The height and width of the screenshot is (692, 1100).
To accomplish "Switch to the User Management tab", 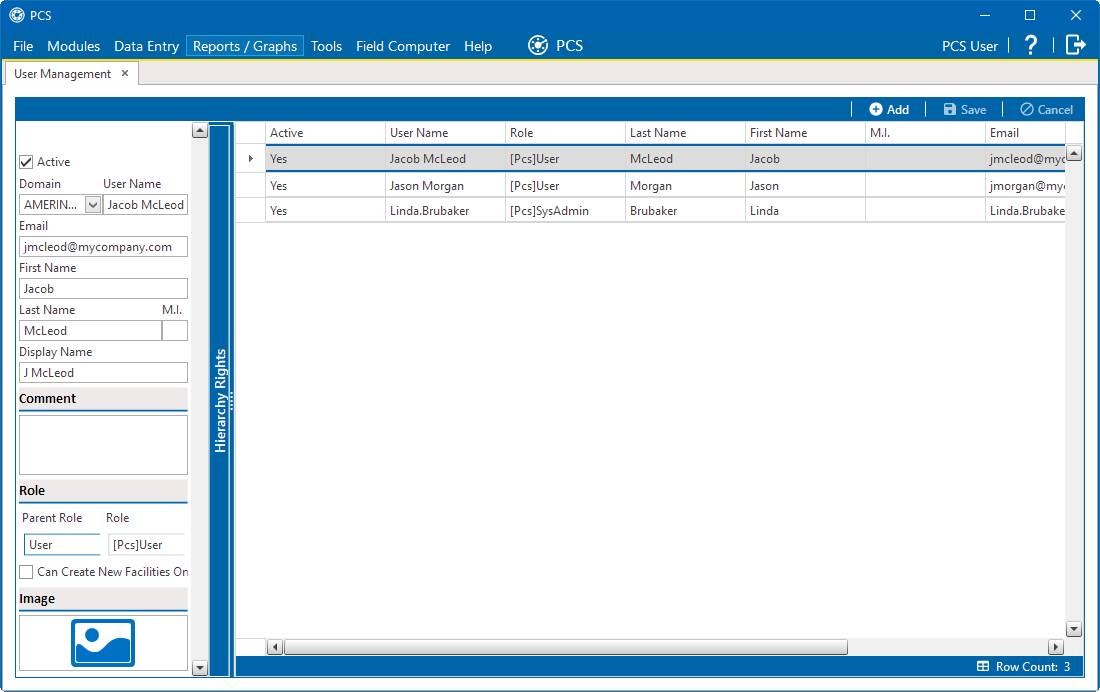I will [60, 73].
